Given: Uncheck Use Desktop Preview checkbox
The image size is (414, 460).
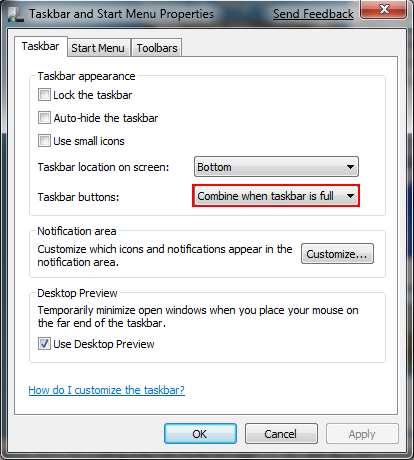Looking at the screenshot, I should [44, 344].
